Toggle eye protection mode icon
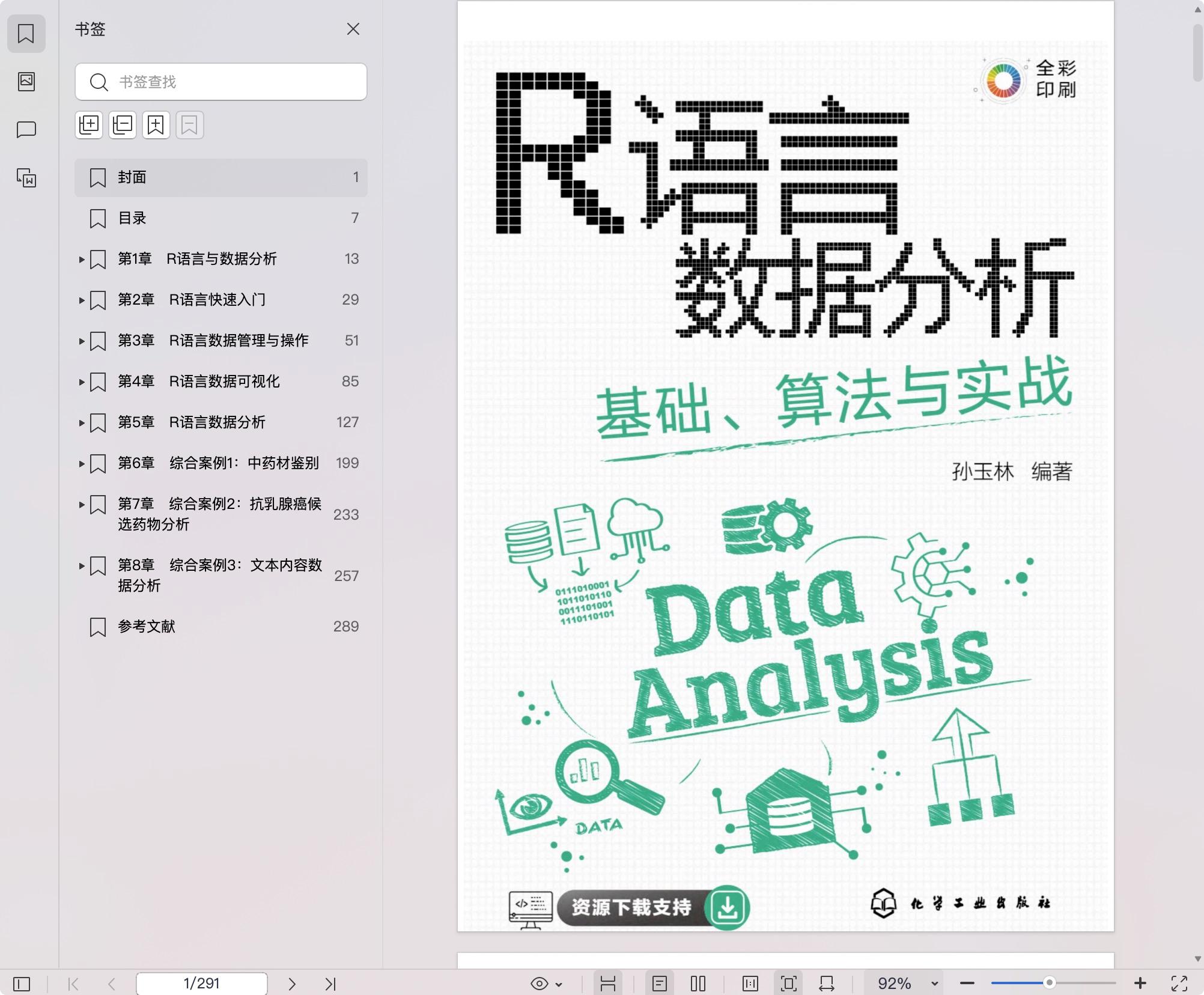The height and width of the screenshot is (995, 1204). pos(540,984)
